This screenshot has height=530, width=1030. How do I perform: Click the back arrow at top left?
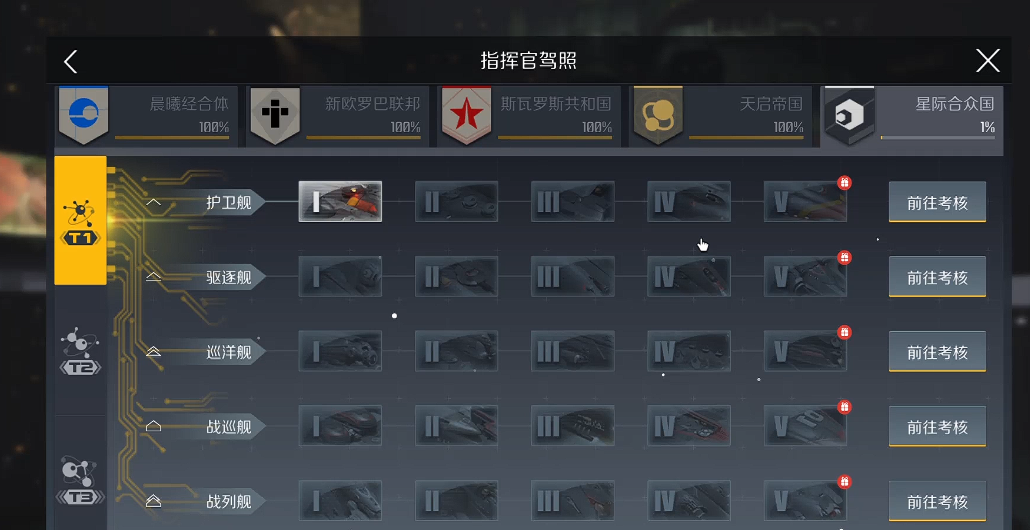click(x=71, y=62)
